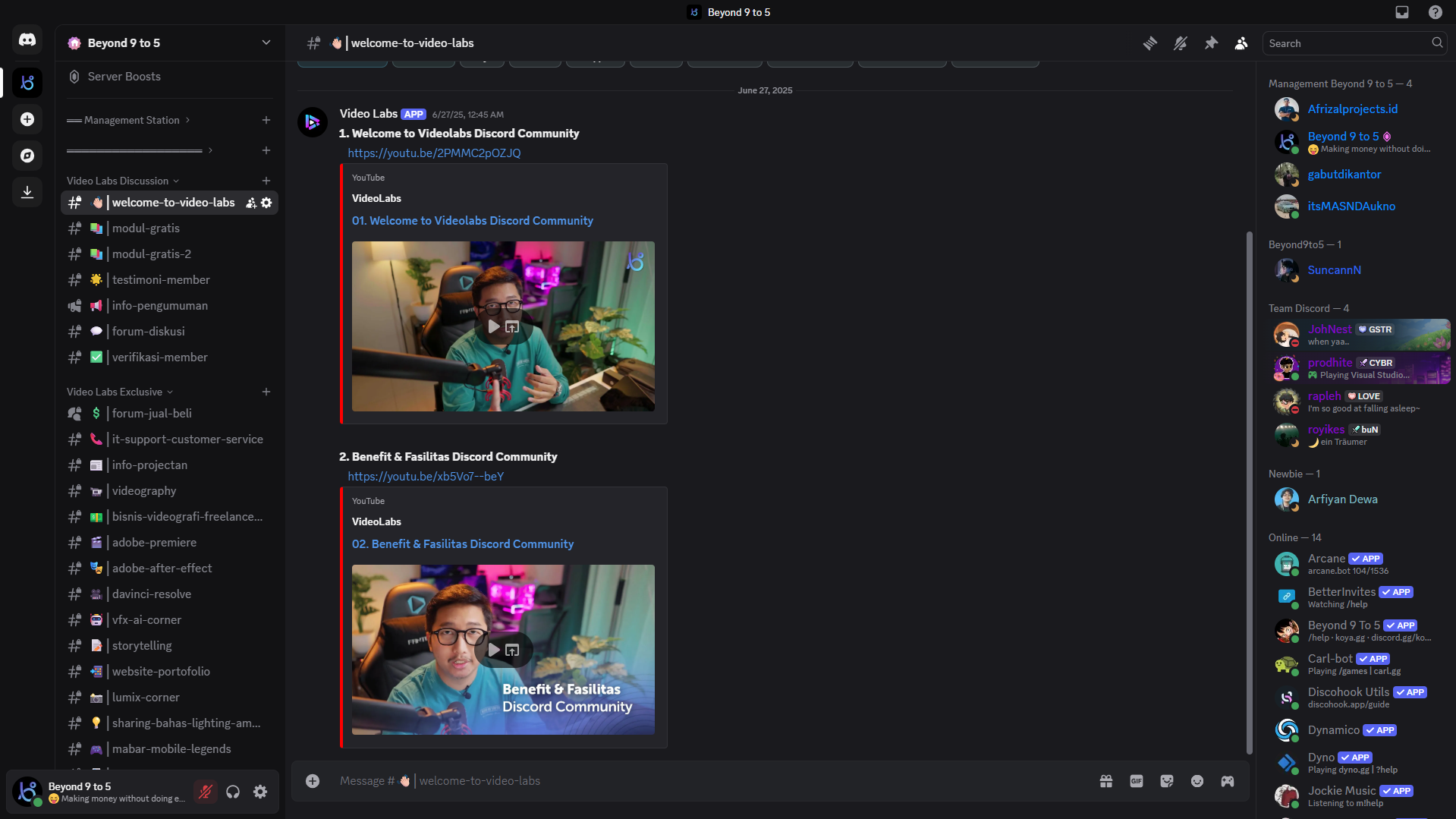Open '02. Benefit & Fasilitas Discord Community' title link
Viewport: 1456px width, 819px height.
[x=463, y=544]
